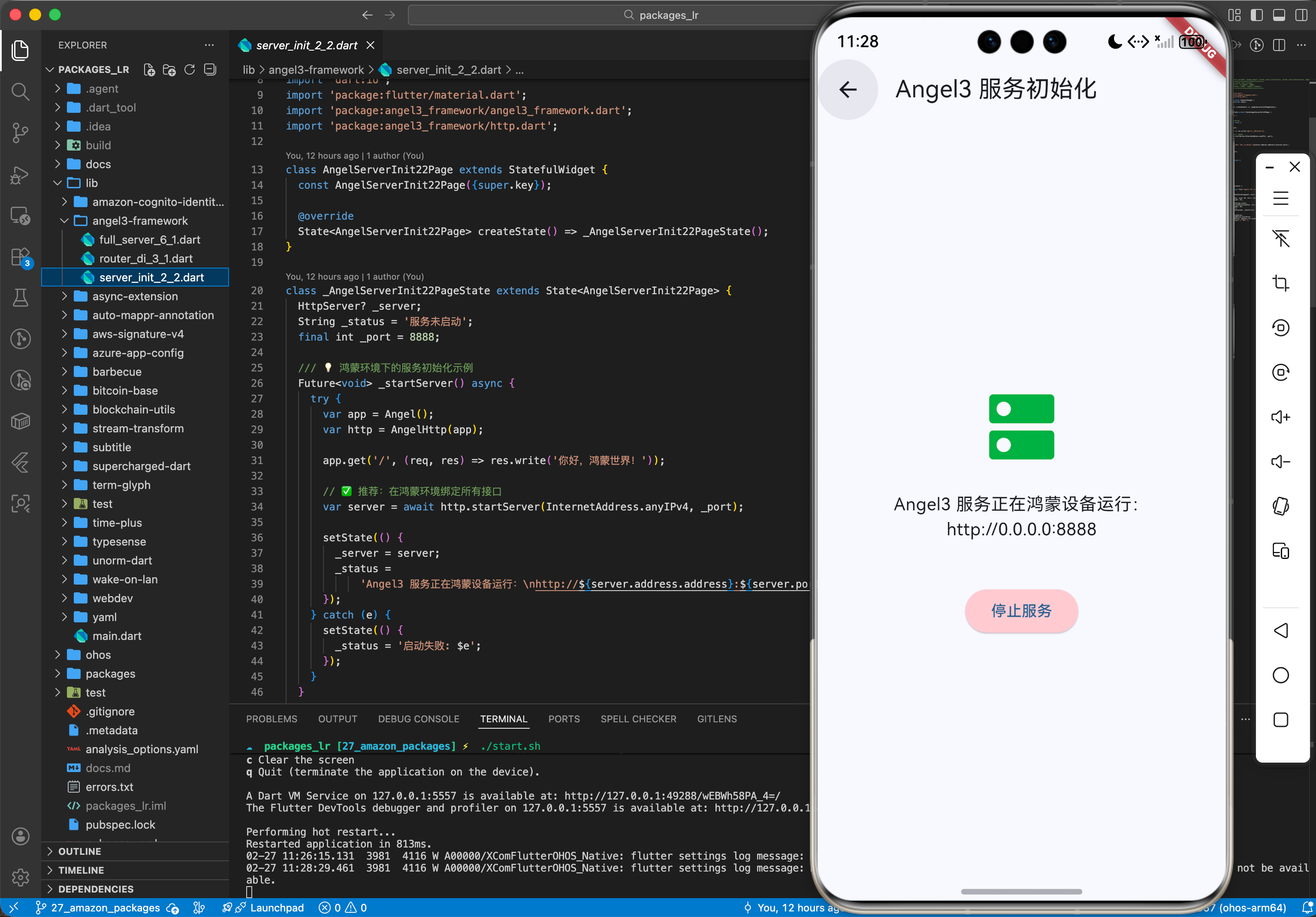Tap the 停止服务 button in the app
The image size is (1316, 917).
coord(1021,611)
